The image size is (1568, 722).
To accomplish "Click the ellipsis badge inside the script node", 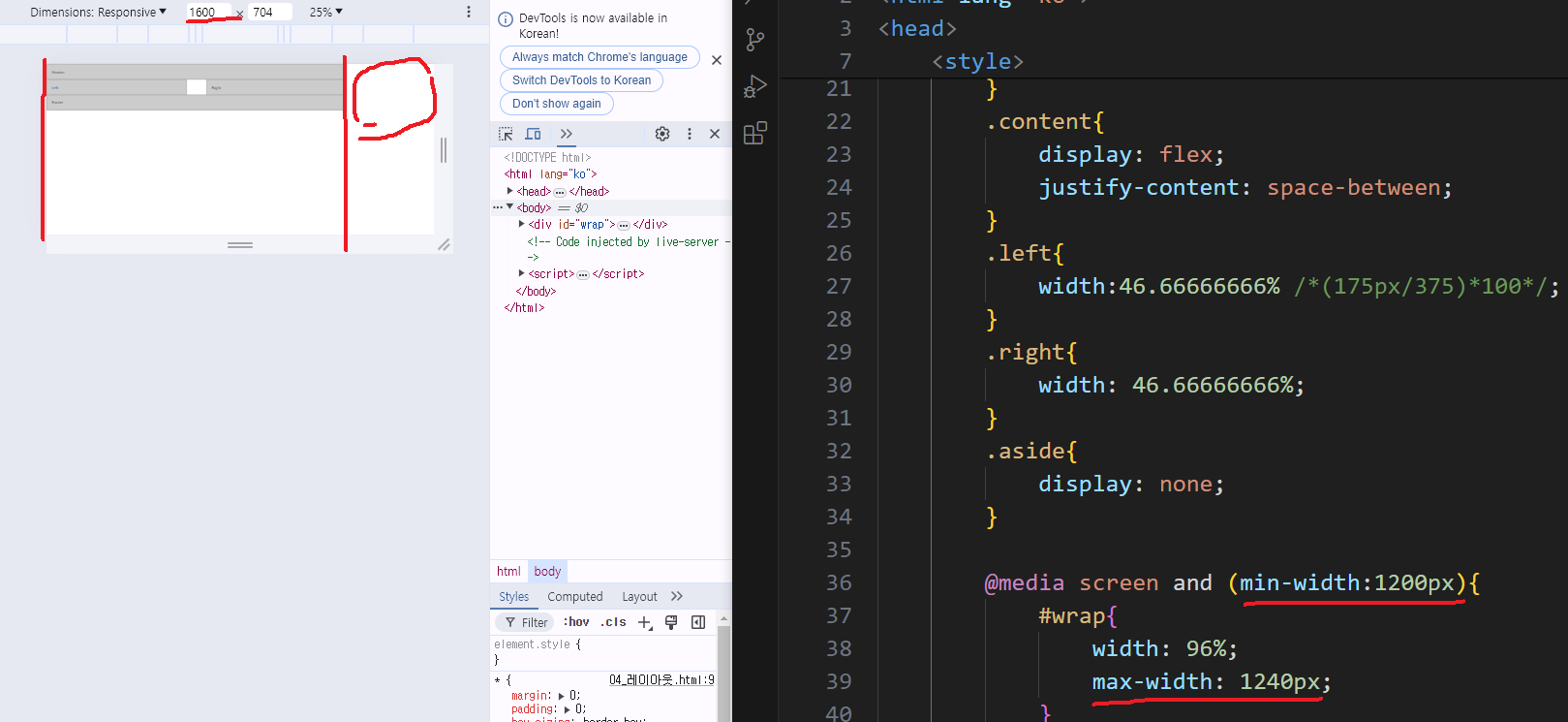I will coord(583,274).
